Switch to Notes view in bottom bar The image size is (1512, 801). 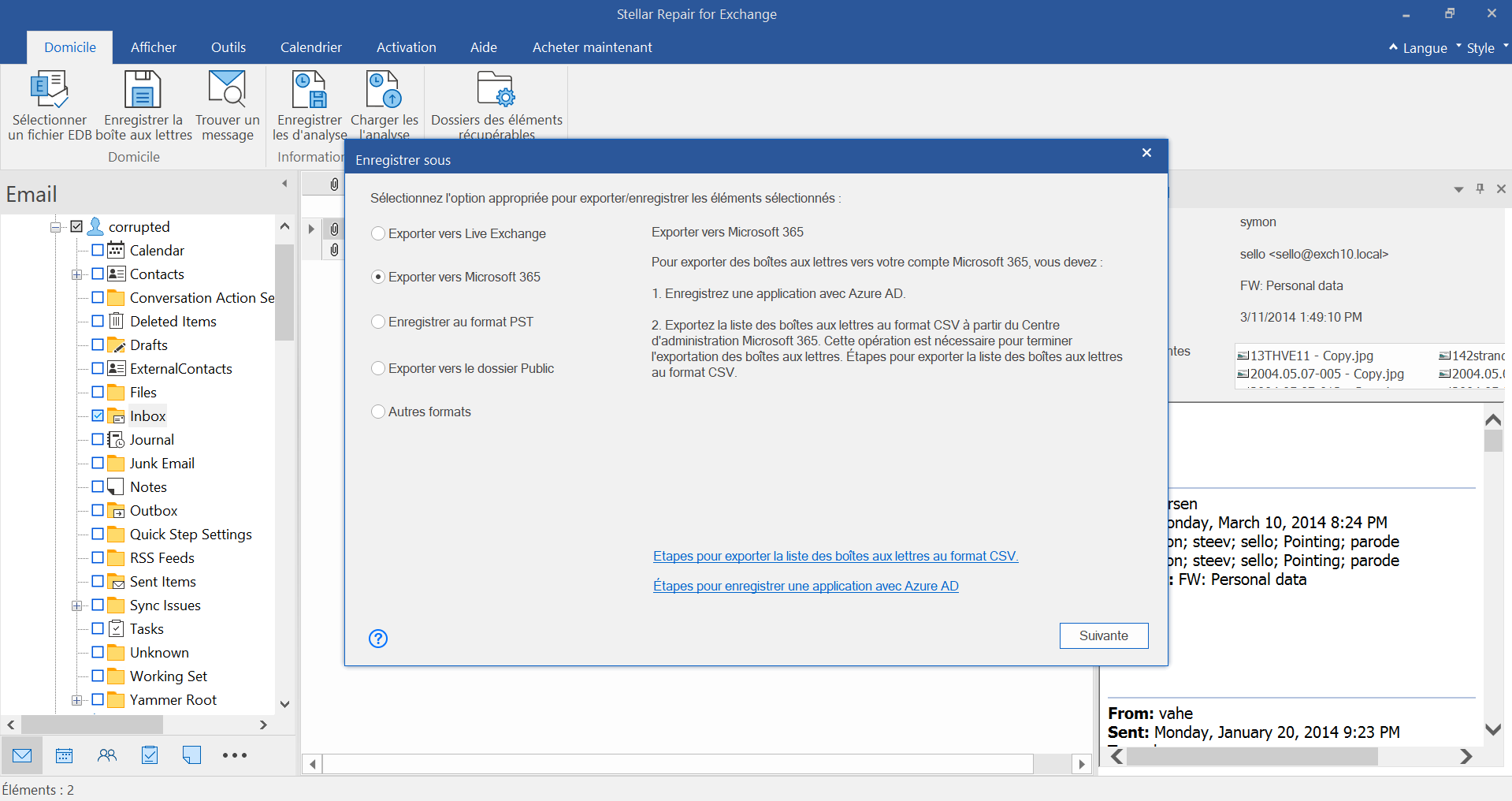point(191,755)
